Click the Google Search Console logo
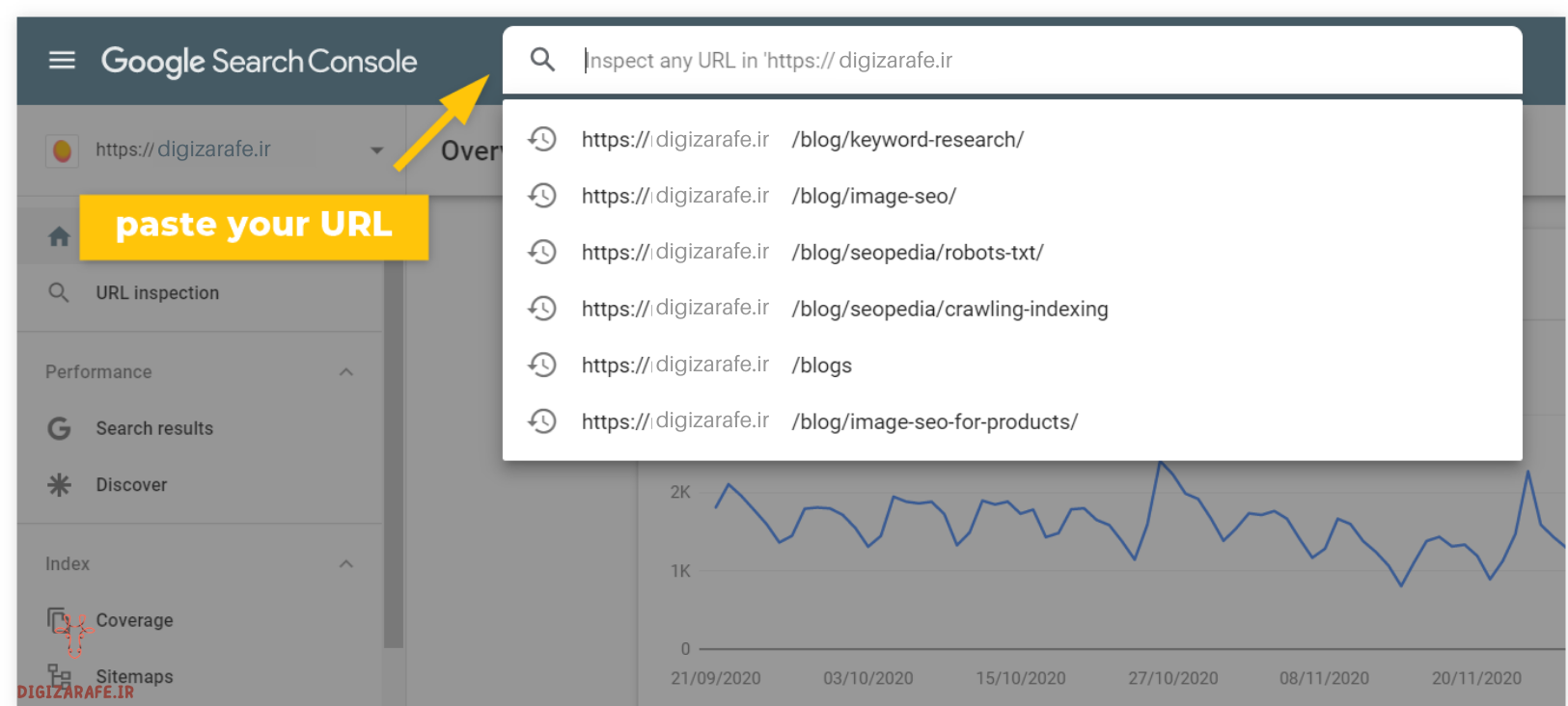This screenshot has width=1568, height=706. coord(259,62)
